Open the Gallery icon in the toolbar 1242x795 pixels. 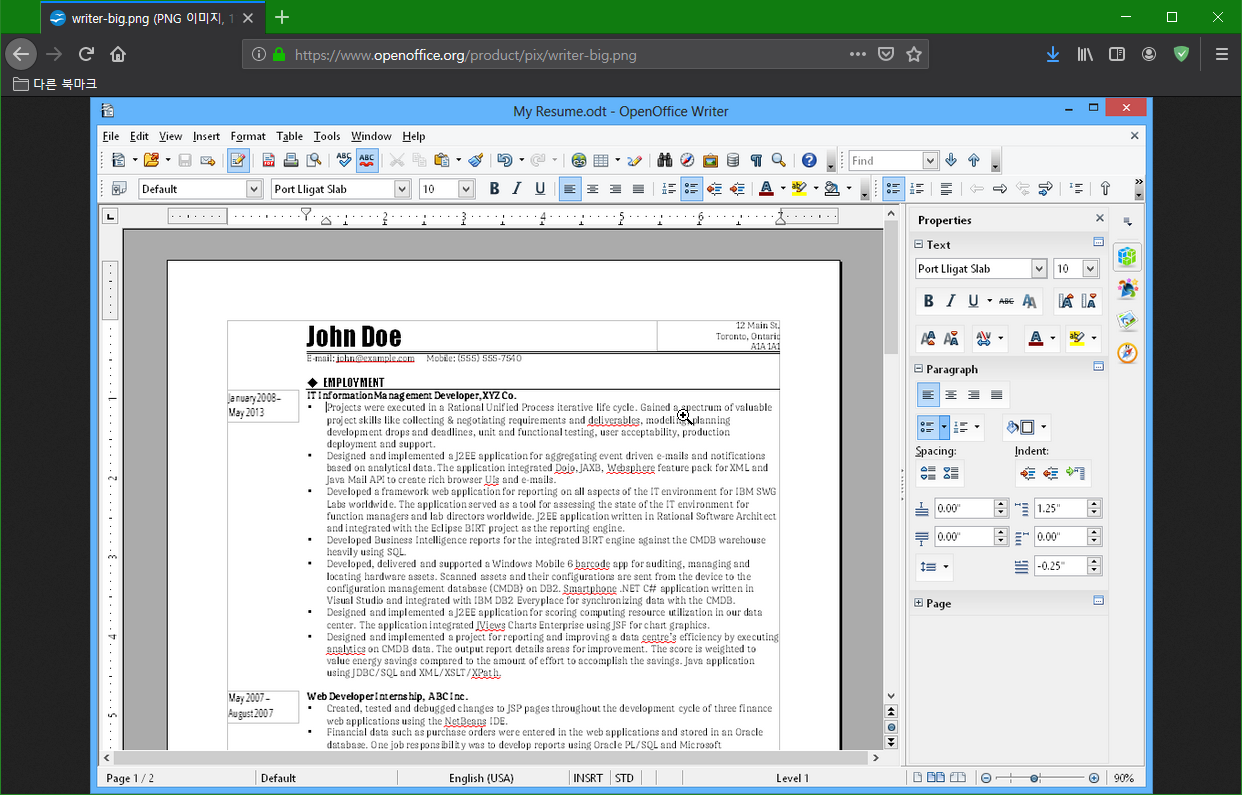pos(710,160)
